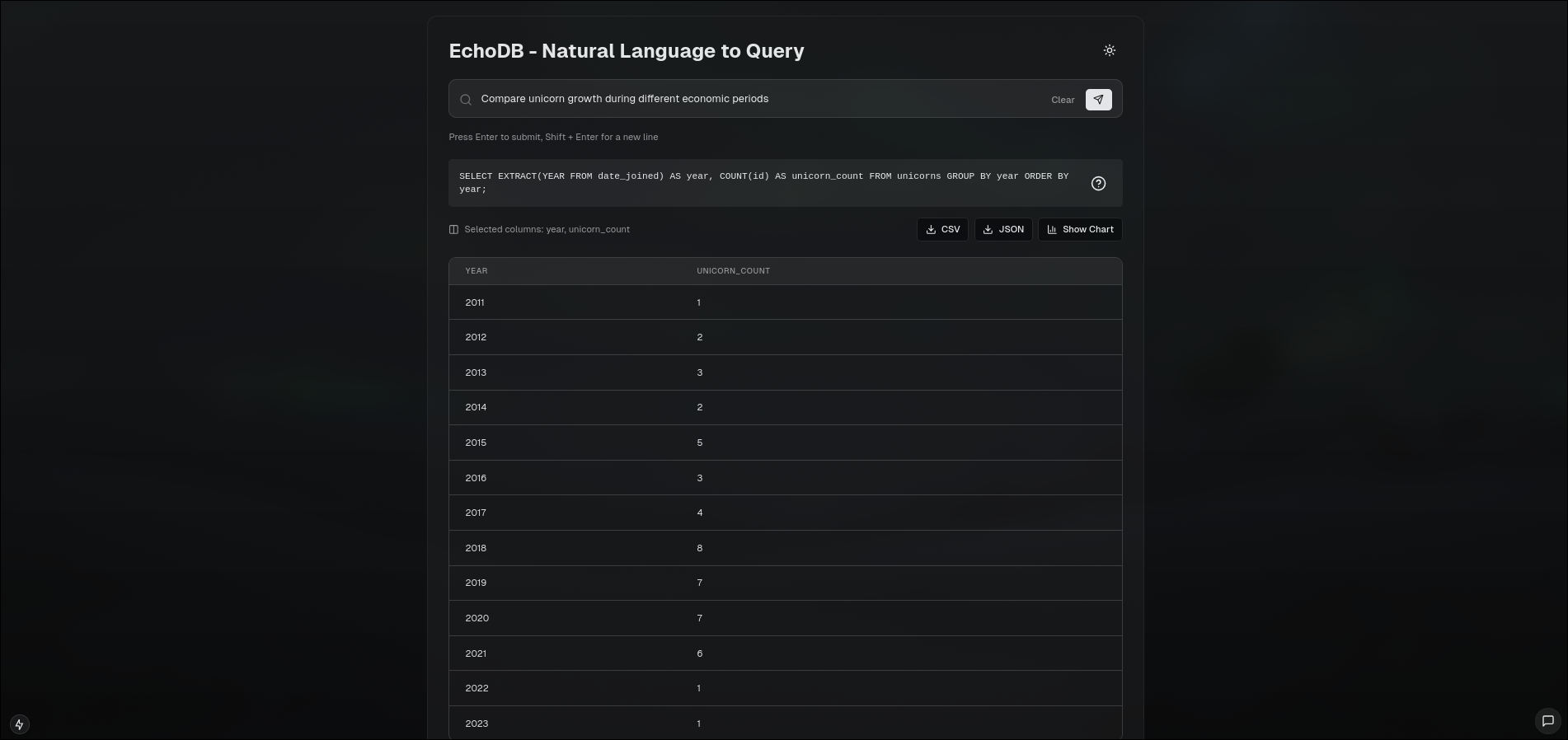Select the 2019 year cell
1568x740 pixels.
(476, 583)
